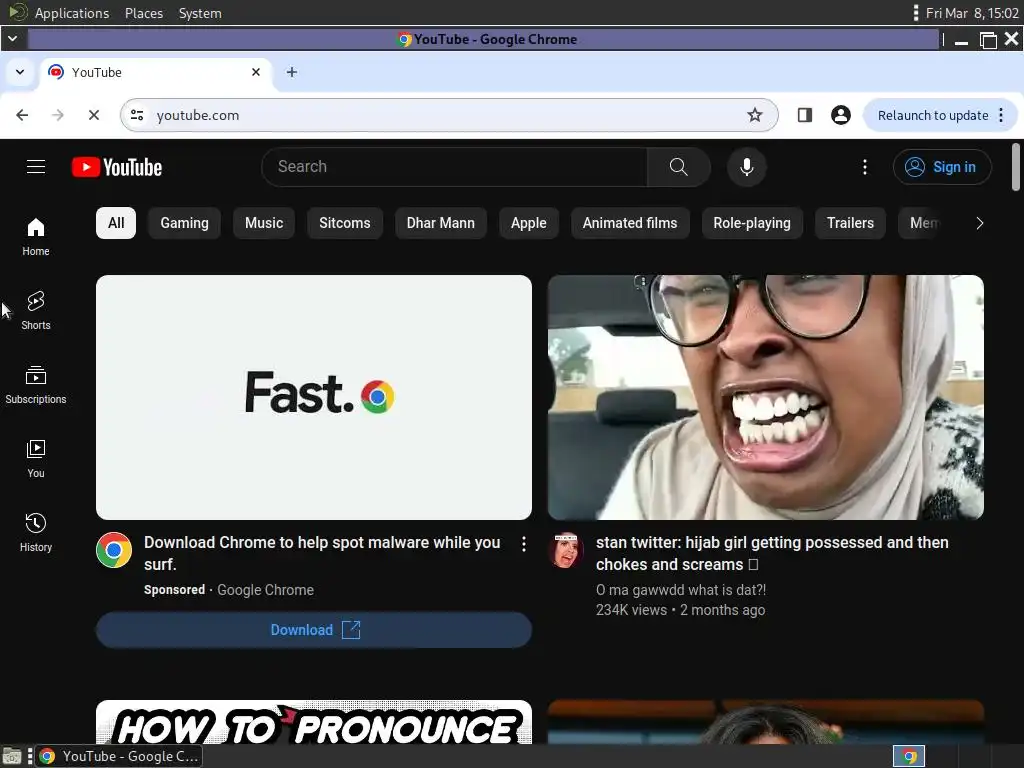Focus the YouTube search field

point(455,167)
